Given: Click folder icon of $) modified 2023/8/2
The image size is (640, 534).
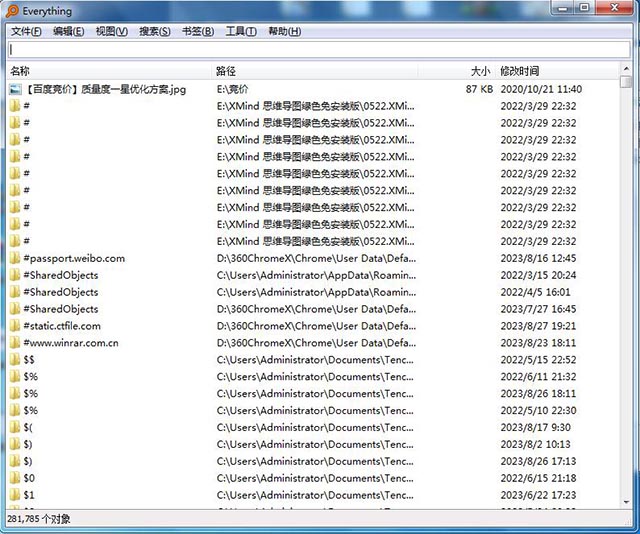Looking at the screenshot, I should click(x=15, y=444).
